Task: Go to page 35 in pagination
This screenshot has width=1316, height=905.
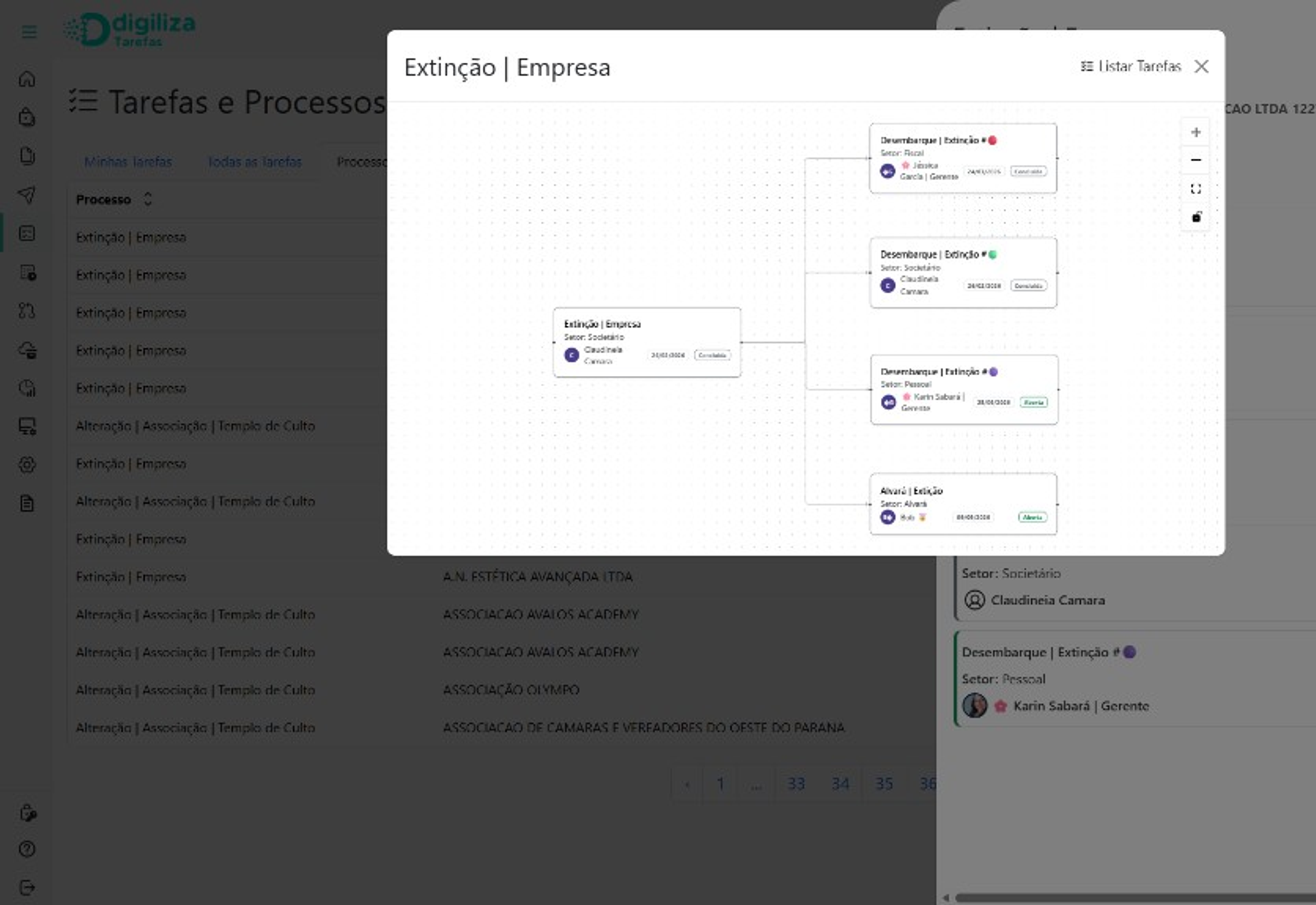Action: tap(884, 784)
